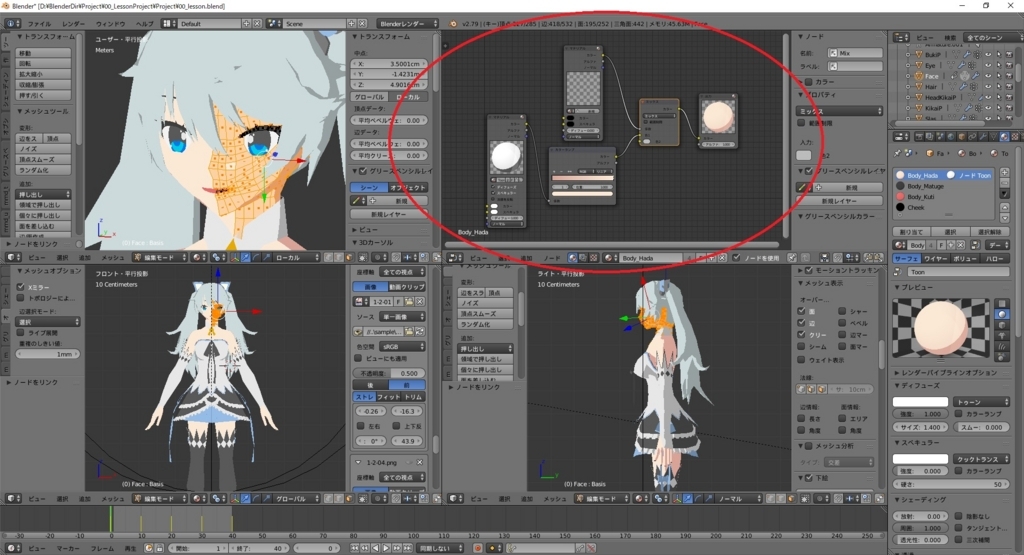The height and width of the screenshot is (555, 1024).
Task: Add material slot with plus icon
Action: [1004, 173]
